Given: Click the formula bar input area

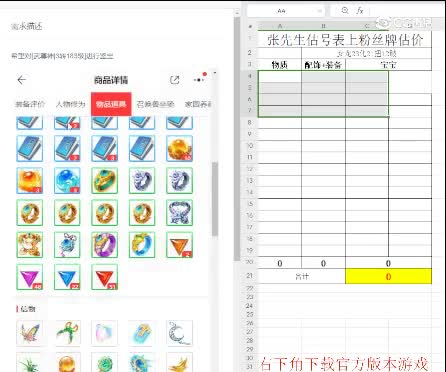Looking at the screenshot, I should click(405, 11).
